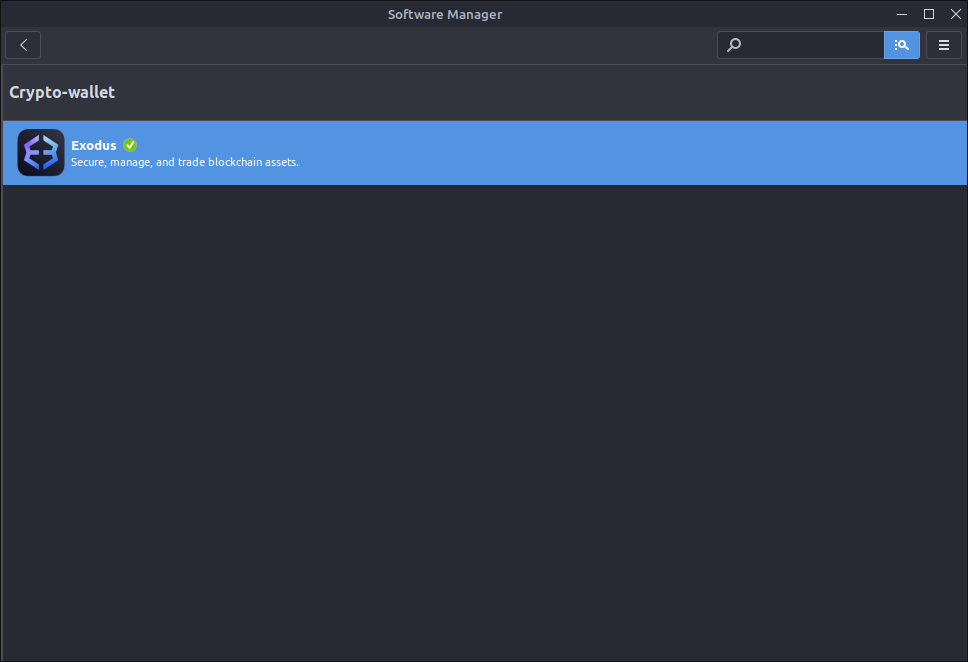The width and height of the screenshot is (968, 662).
Task: Open the Exodus app icon
Action: pos(41,153)
